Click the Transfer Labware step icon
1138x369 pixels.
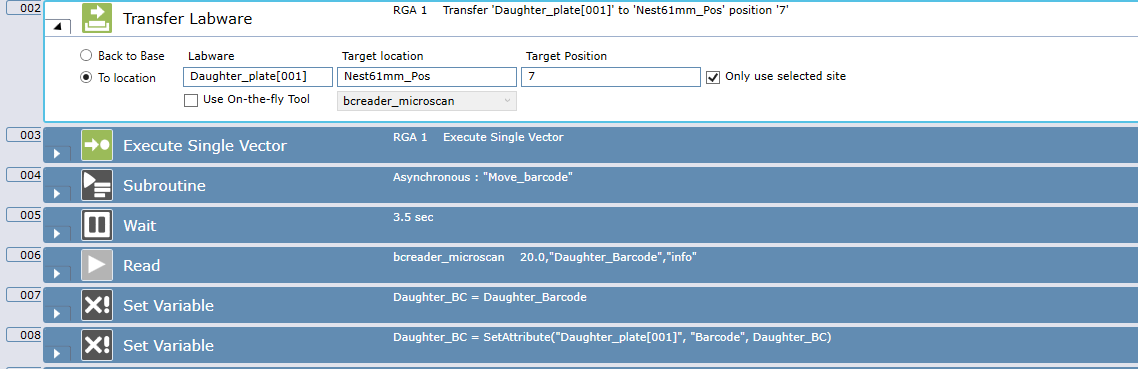97,18
